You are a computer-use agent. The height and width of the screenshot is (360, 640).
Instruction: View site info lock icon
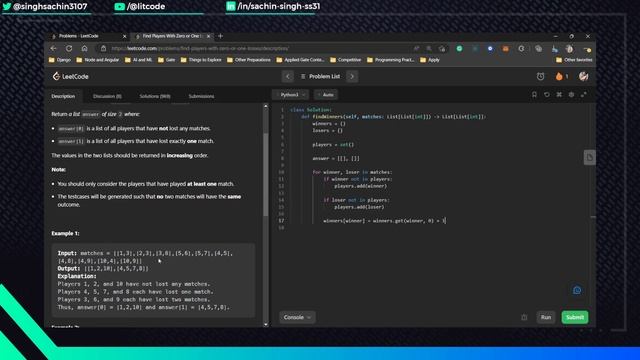(x=103, y=48)
